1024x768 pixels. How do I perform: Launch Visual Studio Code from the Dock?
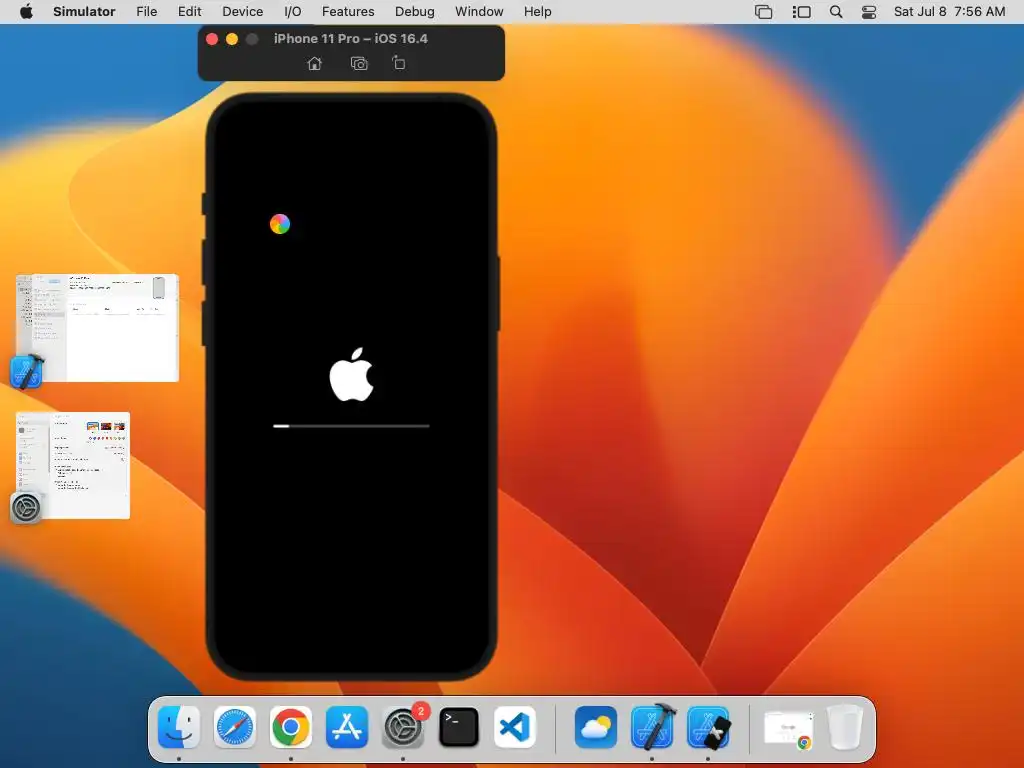pos(515,727)
